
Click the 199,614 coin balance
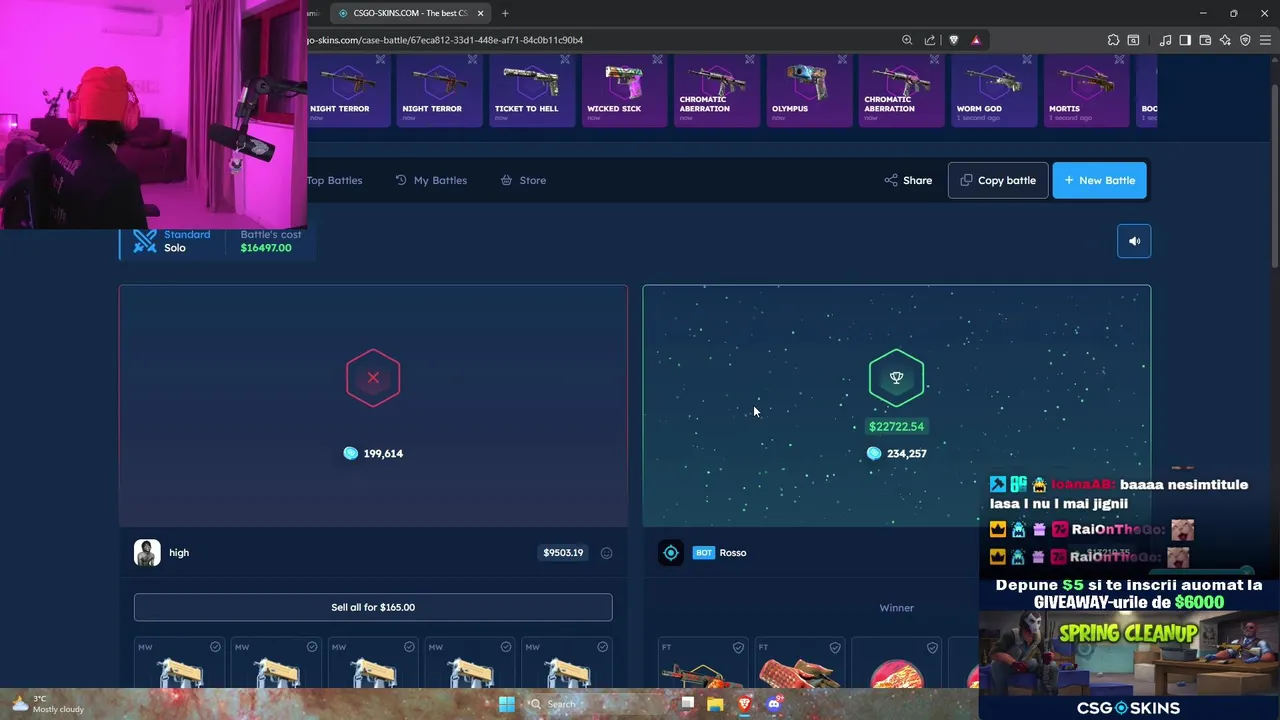(373, 454)
